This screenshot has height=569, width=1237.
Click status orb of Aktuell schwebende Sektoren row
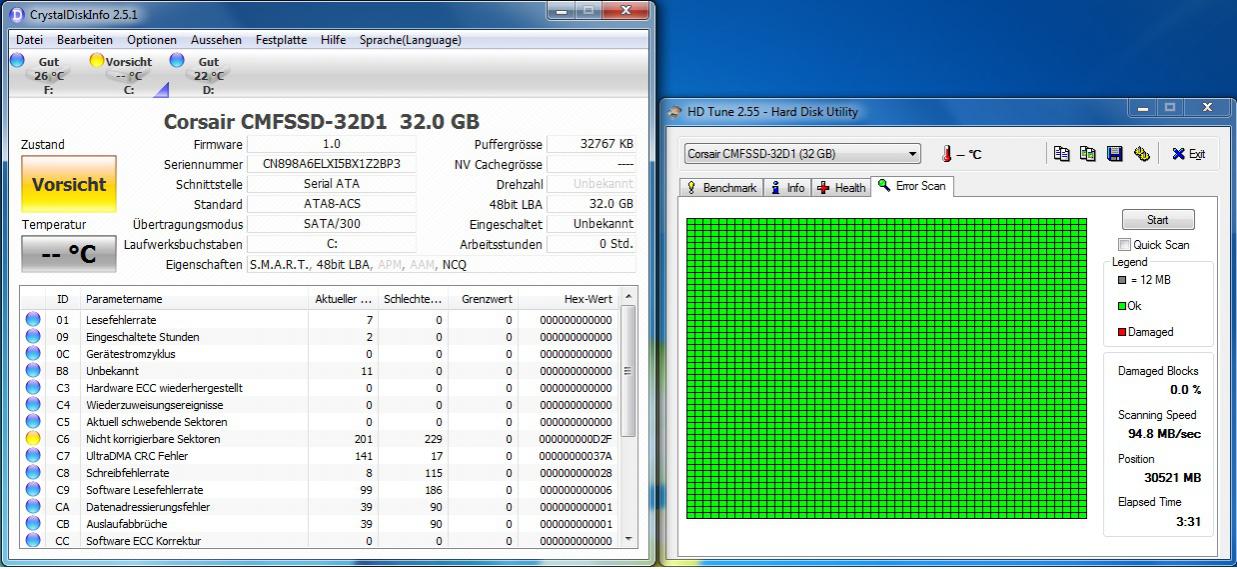click(33, 422)
